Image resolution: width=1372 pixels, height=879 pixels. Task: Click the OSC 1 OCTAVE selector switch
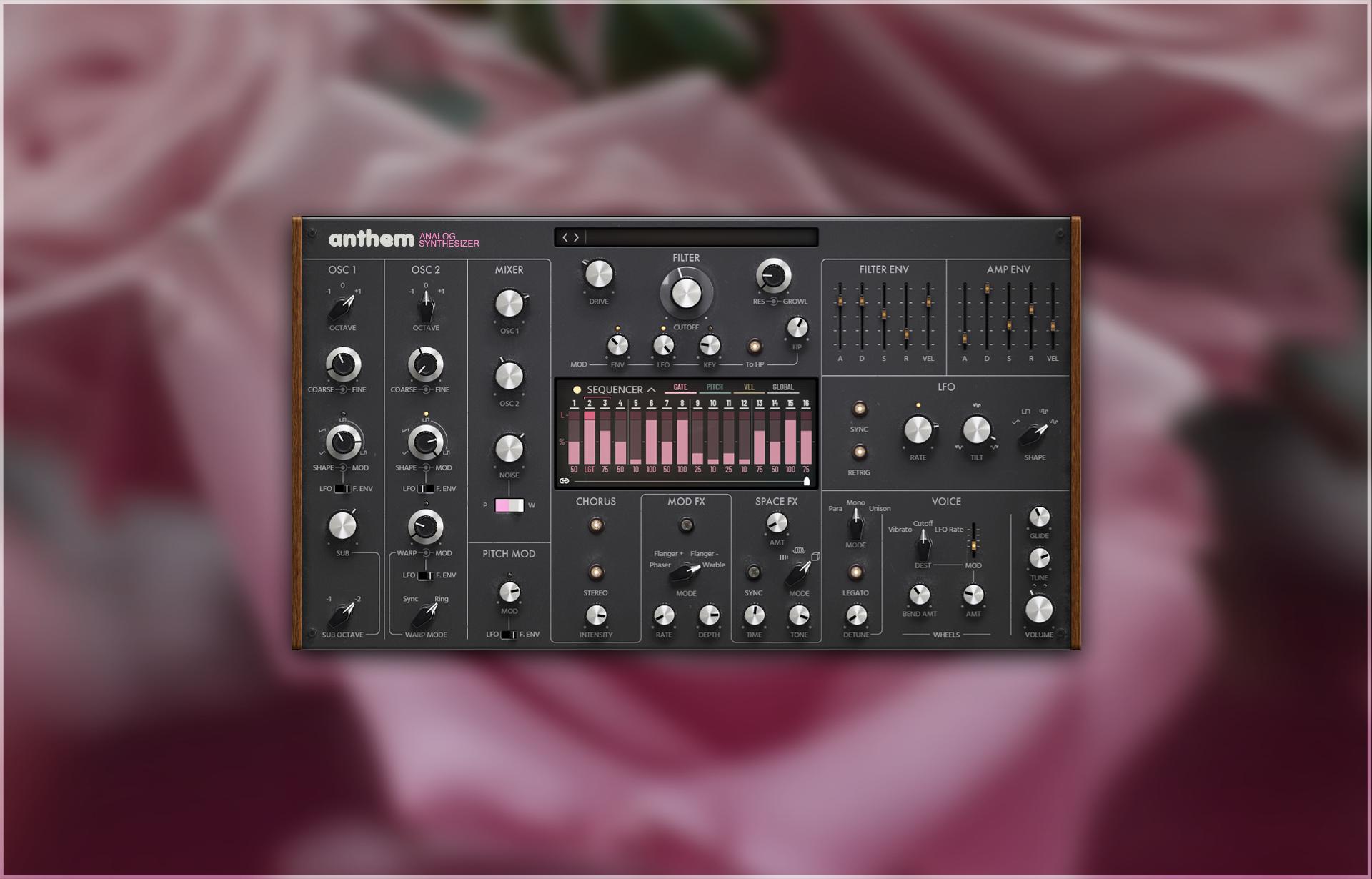342,309
